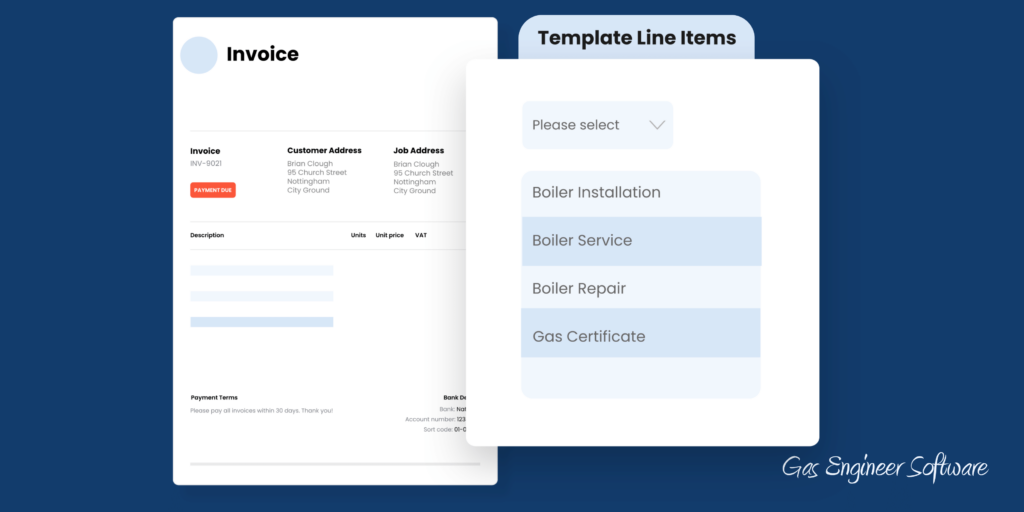
Task: Click the empty row below Gas Certificate
Action: 640,378
